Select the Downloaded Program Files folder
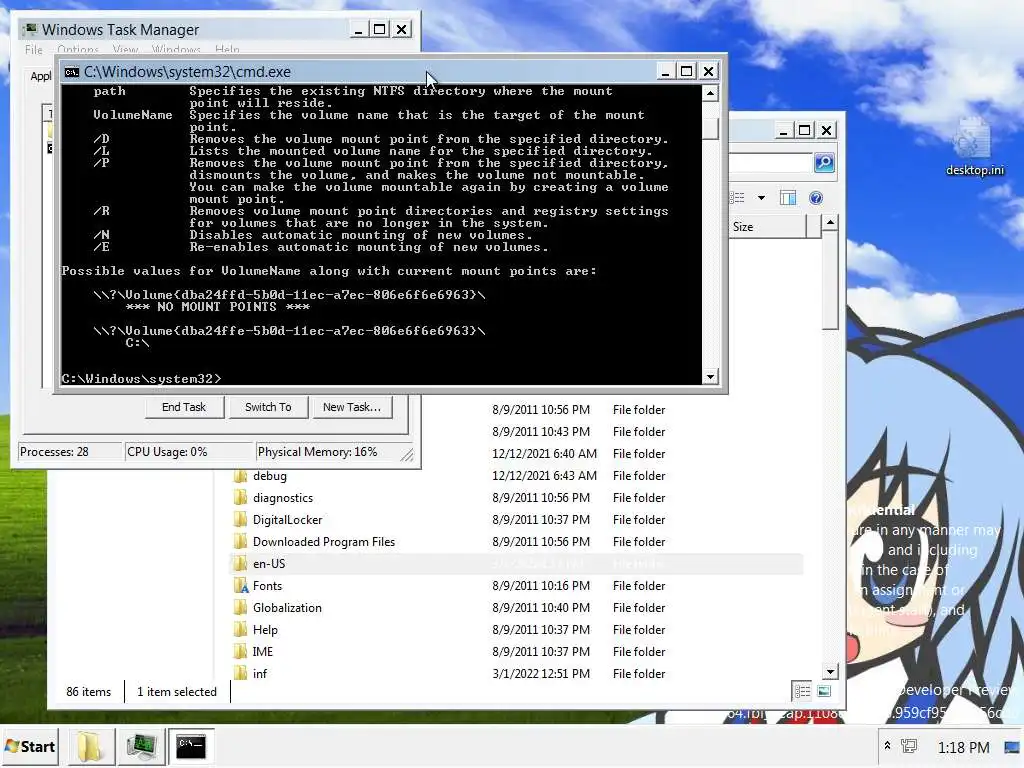This screenshot has height=768, width=1024. click(x=323, y=542)
